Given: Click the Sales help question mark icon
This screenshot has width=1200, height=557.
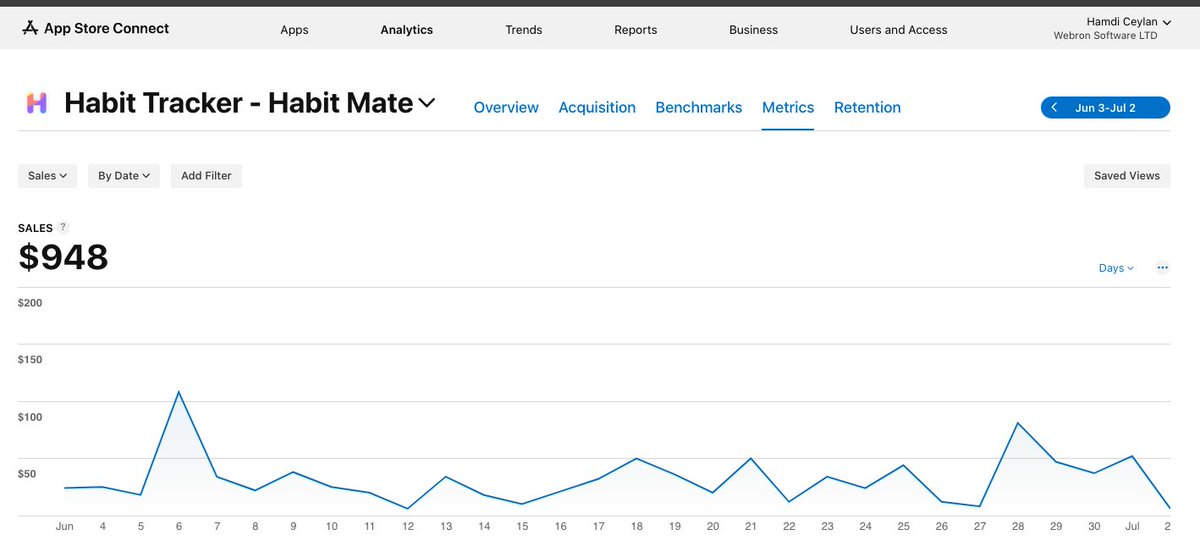Looking at the screenshot, I should (63, 227).
